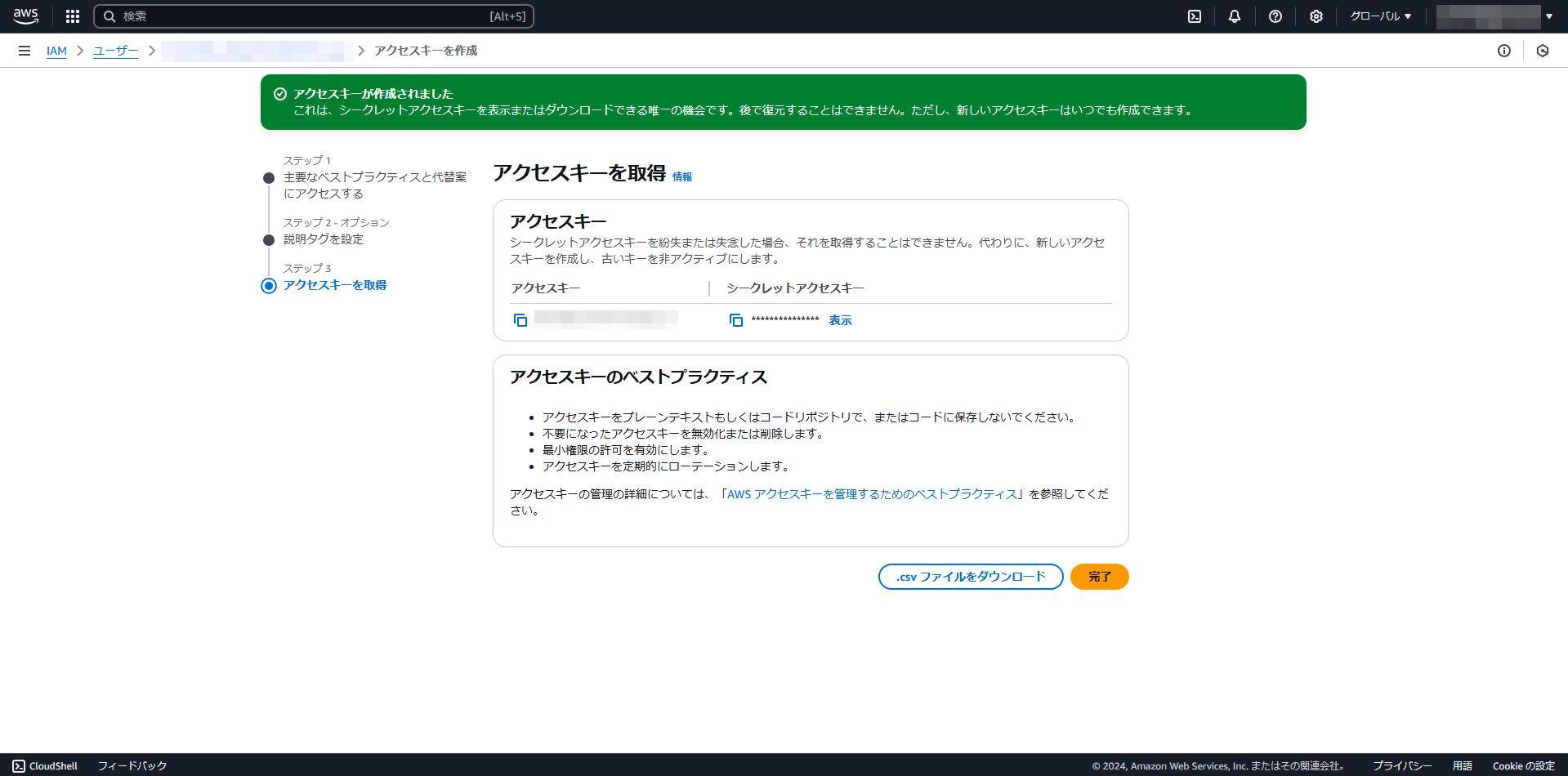
Task: Click the green success check icon
Action: [280, 94]
